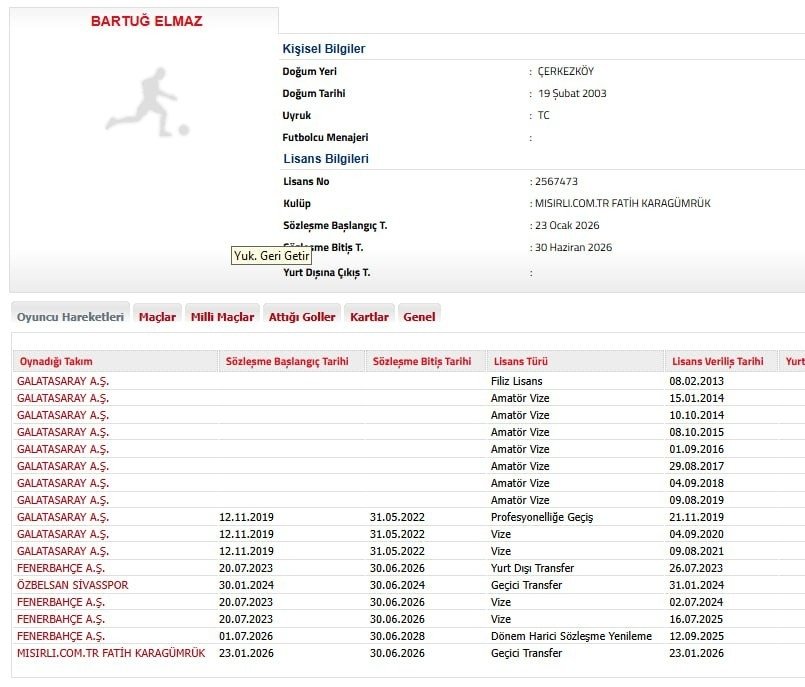
Task: Click the player silhouette placeholder photo
Action: (147, 102)
